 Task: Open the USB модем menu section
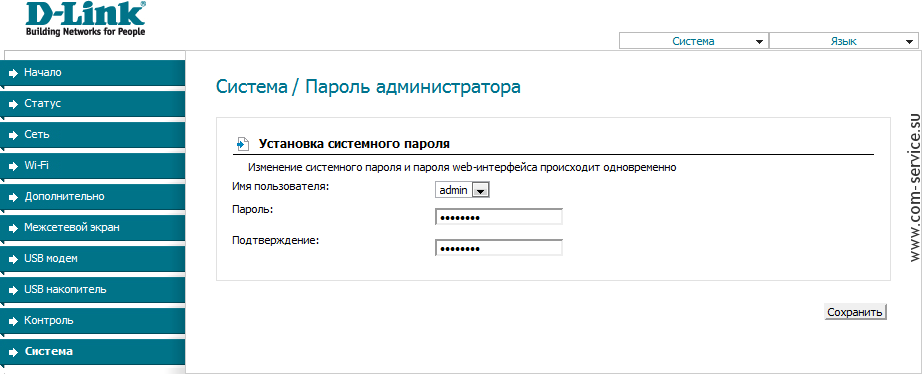click(92, 259)
